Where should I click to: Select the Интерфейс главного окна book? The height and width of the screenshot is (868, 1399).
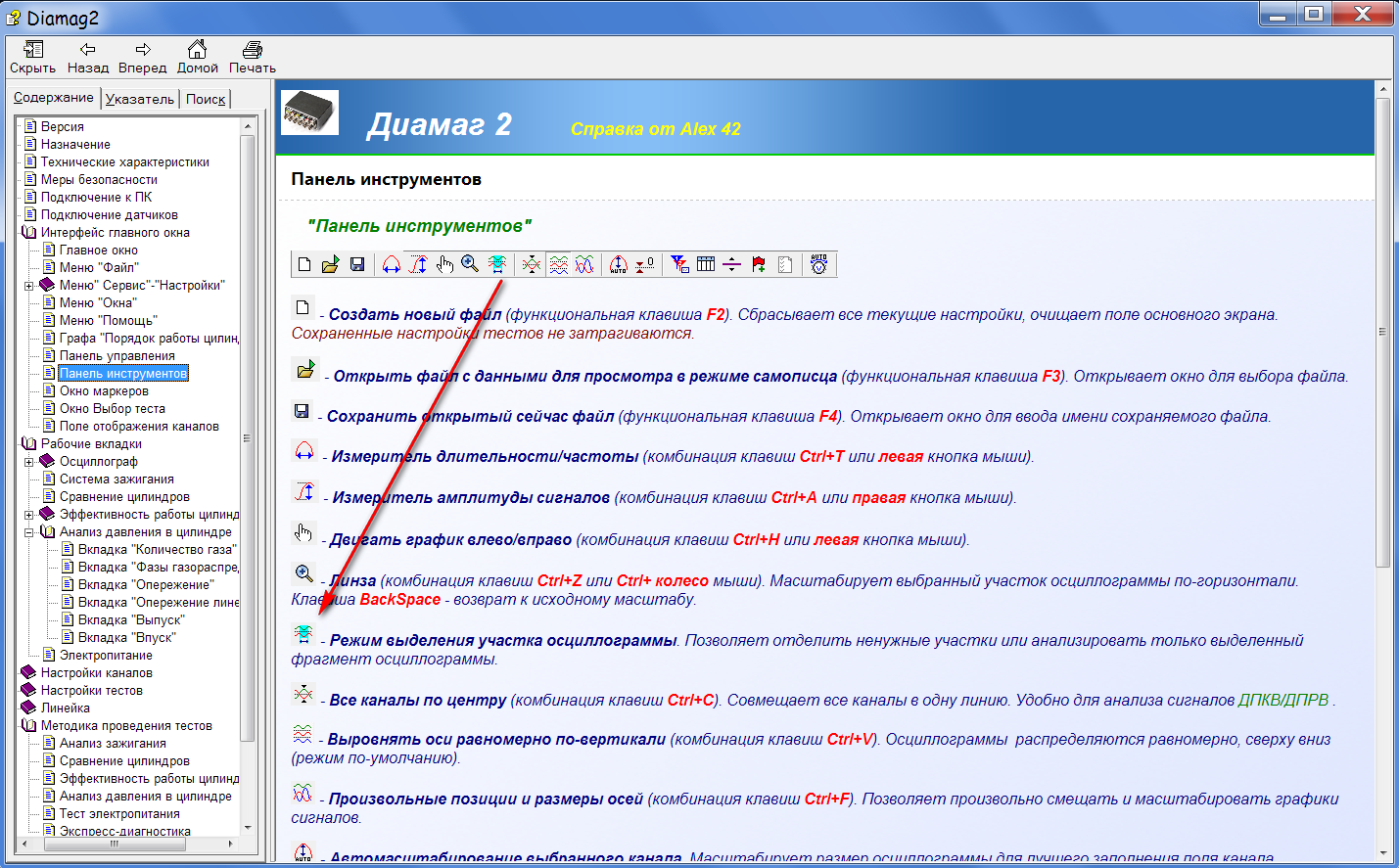coord(116,232)
